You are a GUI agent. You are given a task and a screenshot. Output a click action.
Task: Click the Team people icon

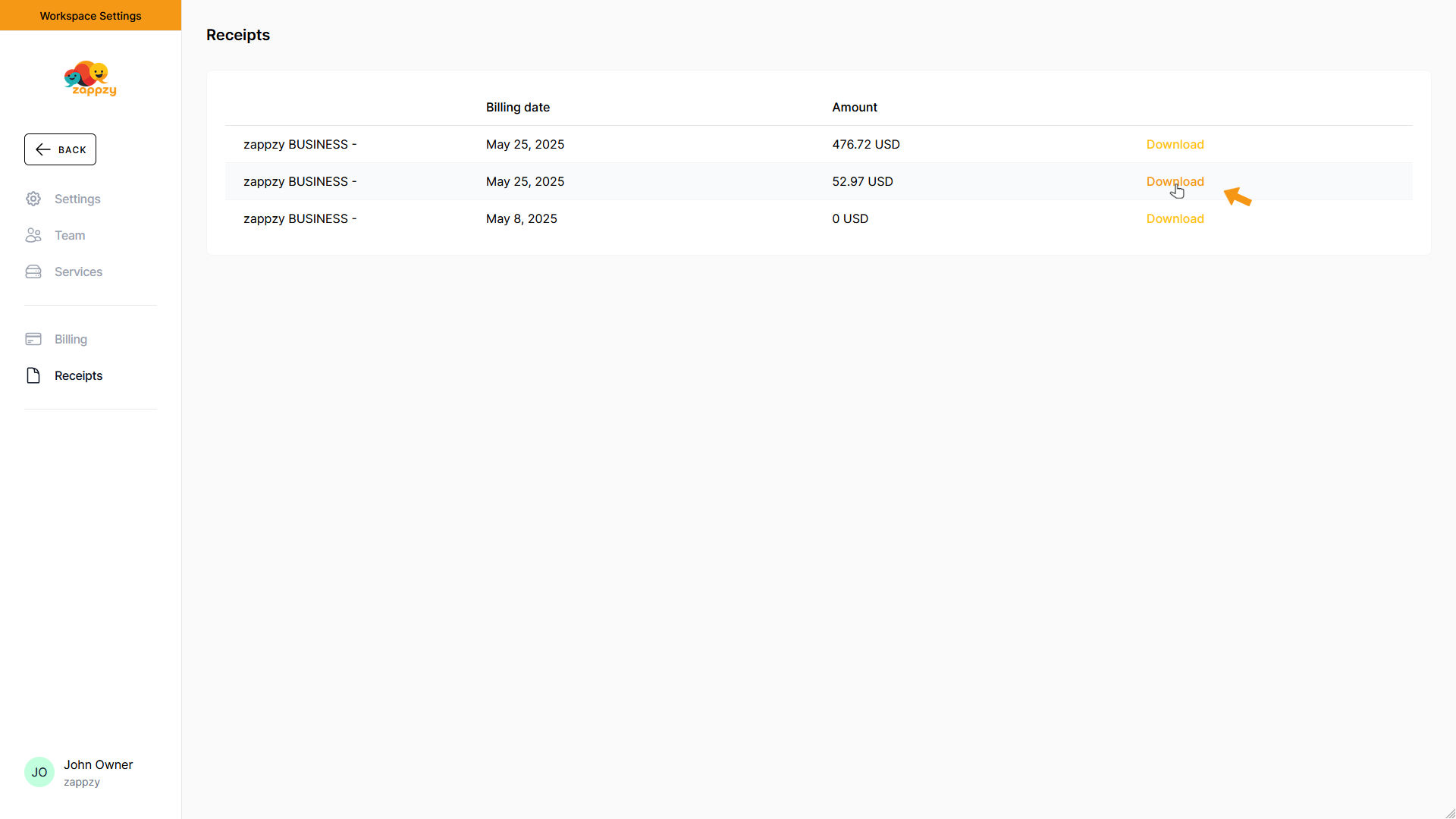33,235
